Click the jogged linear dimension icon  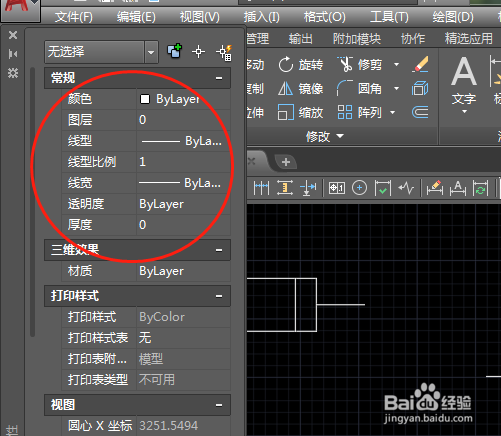[406, 189]
